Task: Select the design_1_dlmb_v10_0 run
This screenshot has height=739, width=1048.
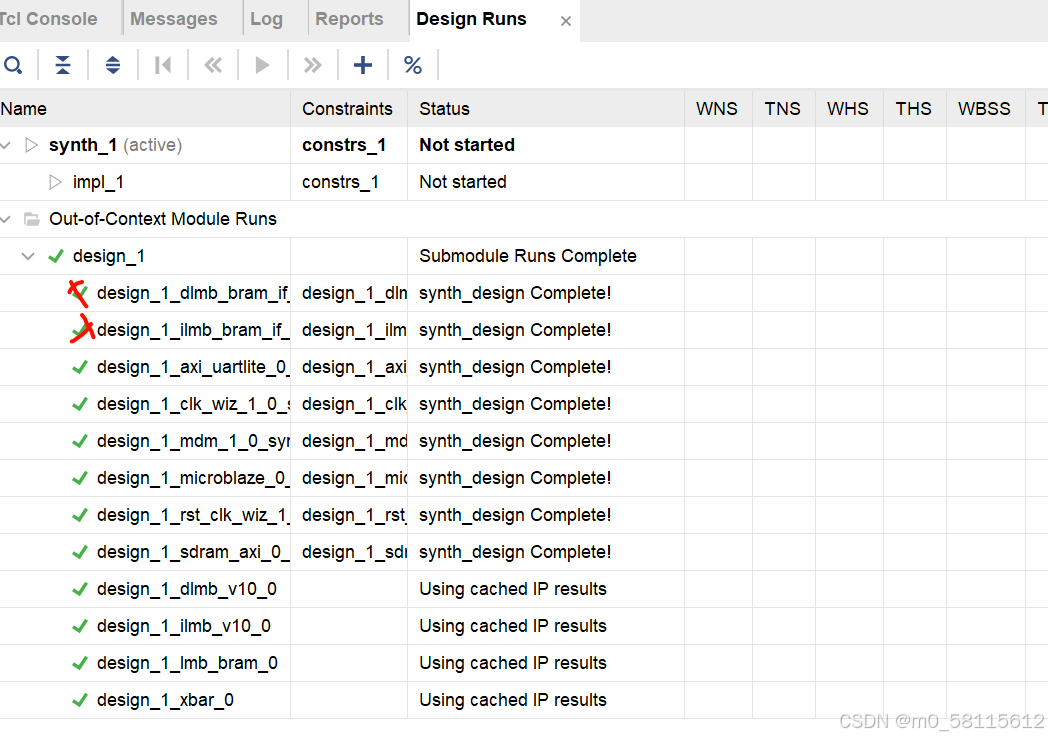Action: tap(186, 589)
